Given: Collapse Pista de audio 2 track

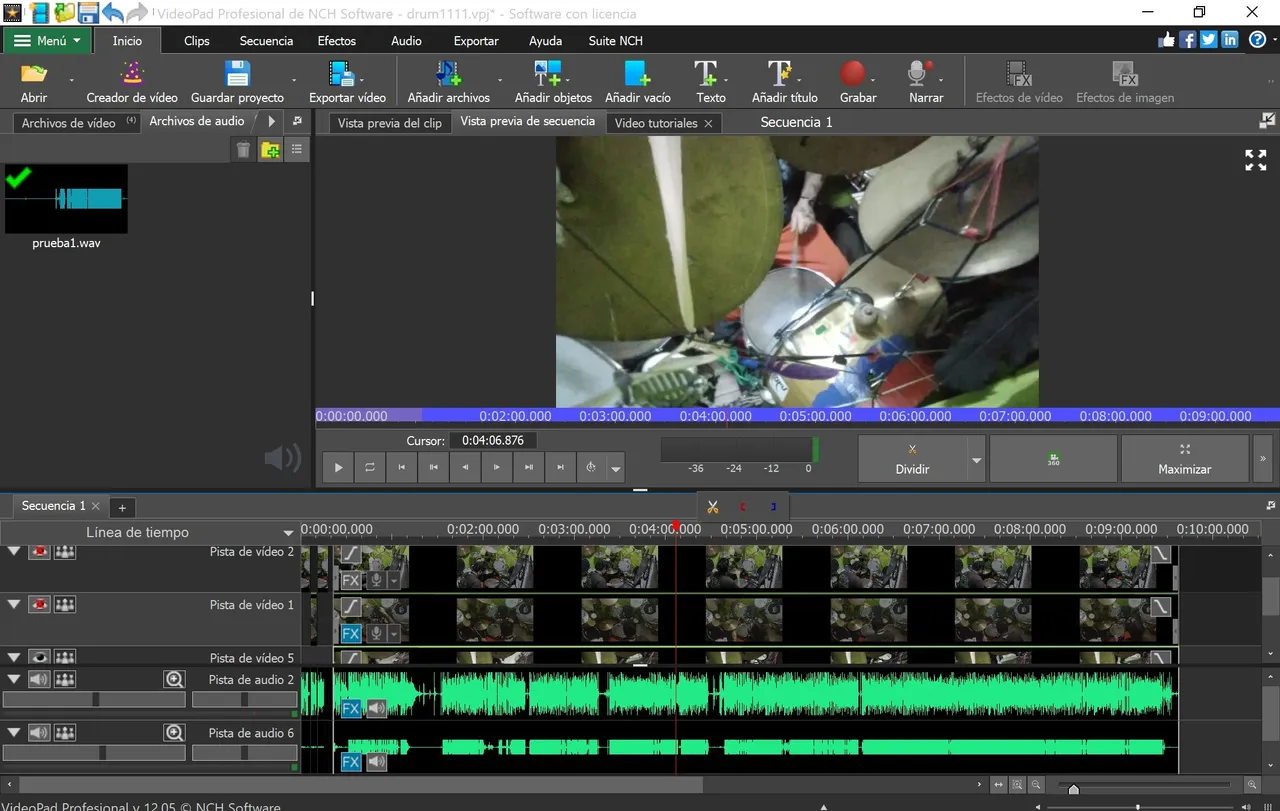Looking at the screenshot, I should pyautogui.click(x=14, y=679).
